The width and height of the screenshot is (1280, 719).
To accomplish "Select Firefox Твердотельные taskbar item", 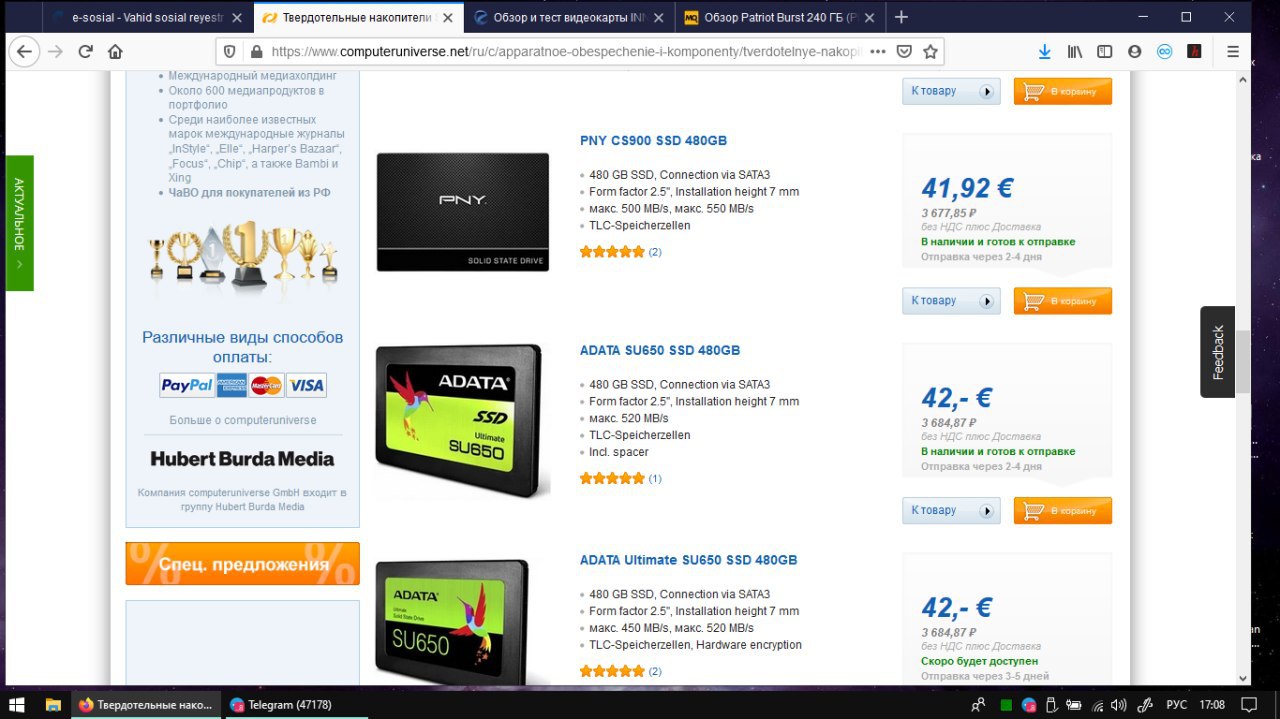I will pyautogui.click(x=146, y=705).
